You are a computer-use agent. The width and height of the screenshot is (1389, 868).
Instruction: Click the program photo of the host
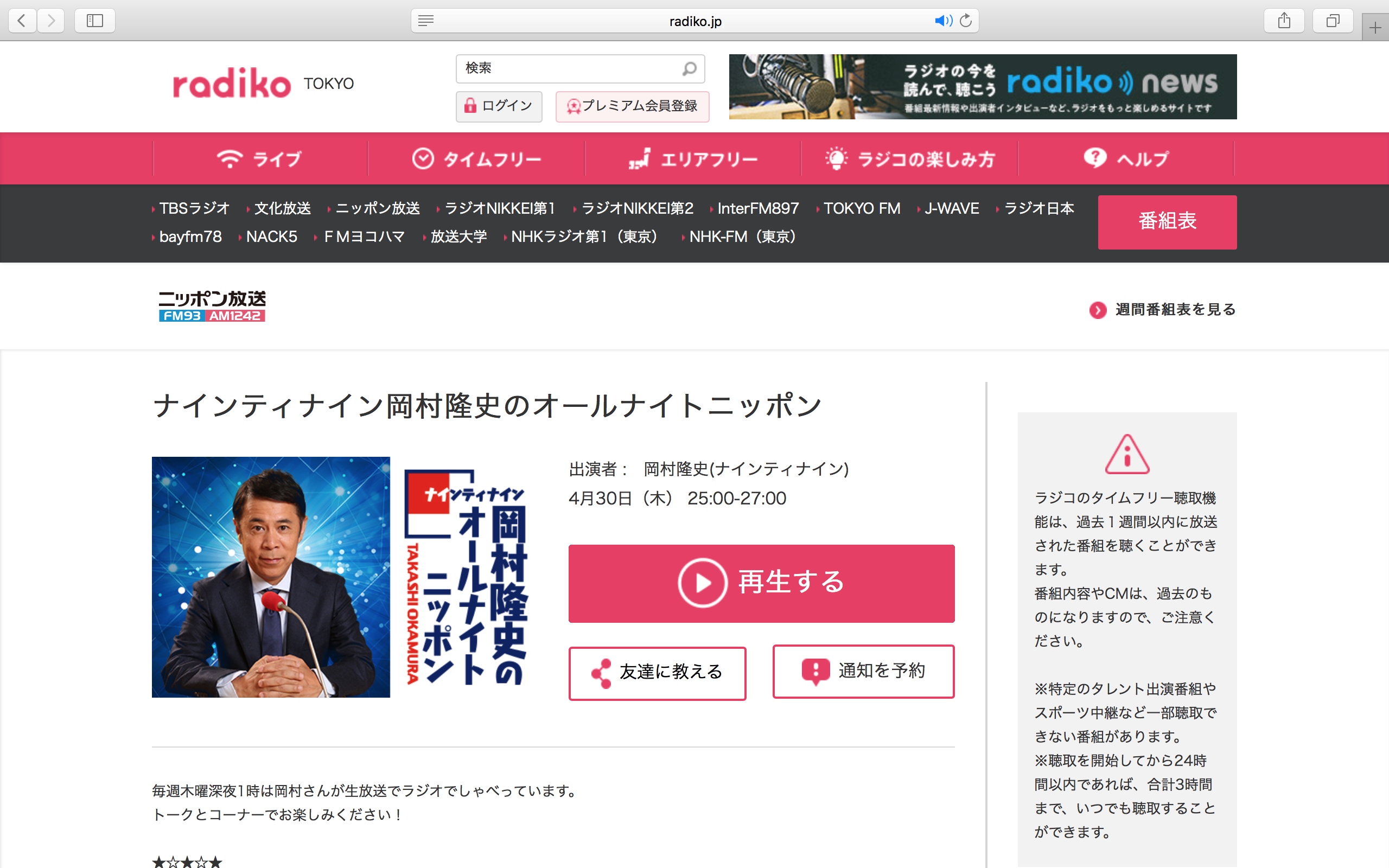(271, 577)
